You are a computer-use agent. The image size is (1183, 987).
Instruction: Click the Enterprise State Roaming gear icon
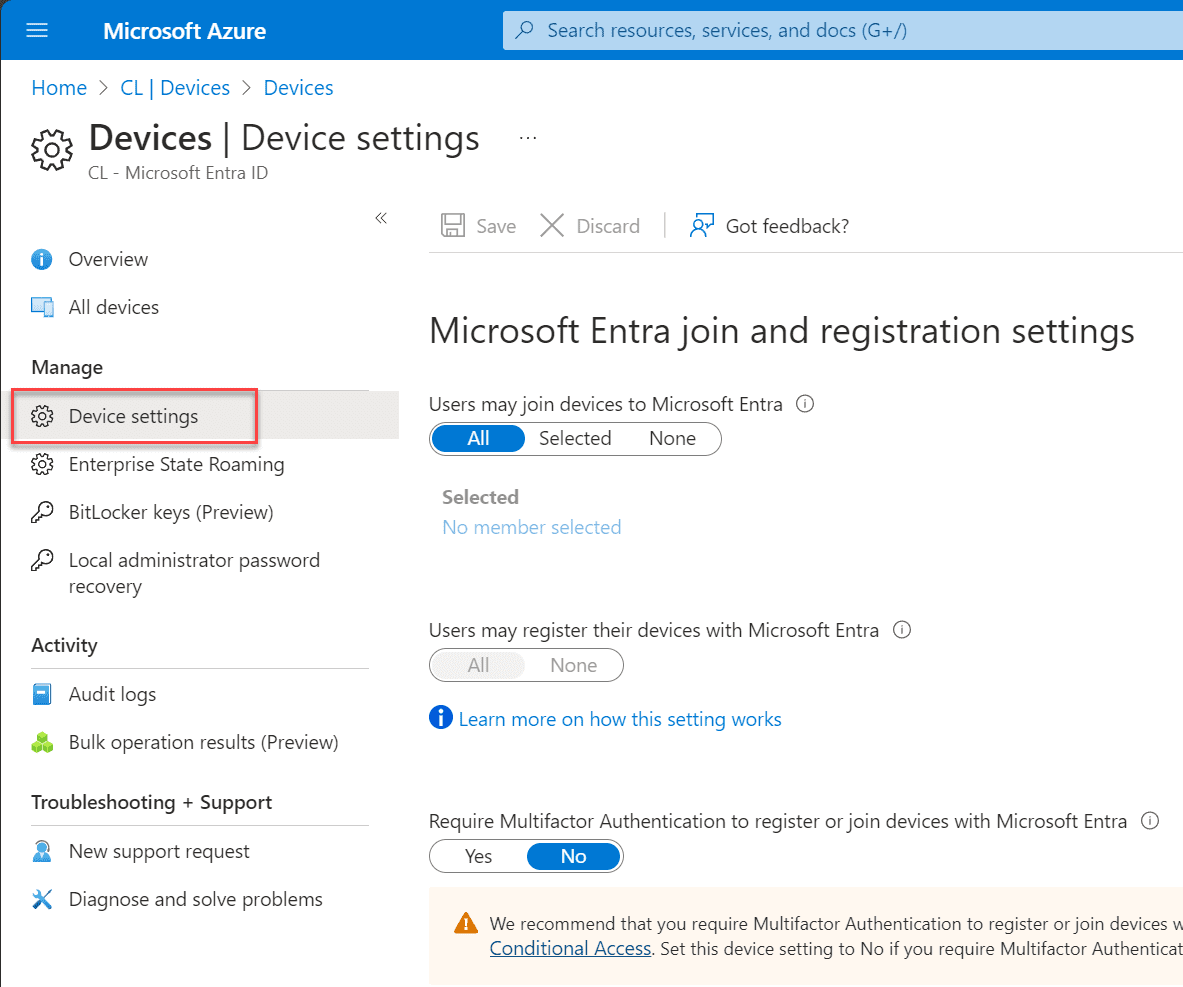[x=42, y=464]
